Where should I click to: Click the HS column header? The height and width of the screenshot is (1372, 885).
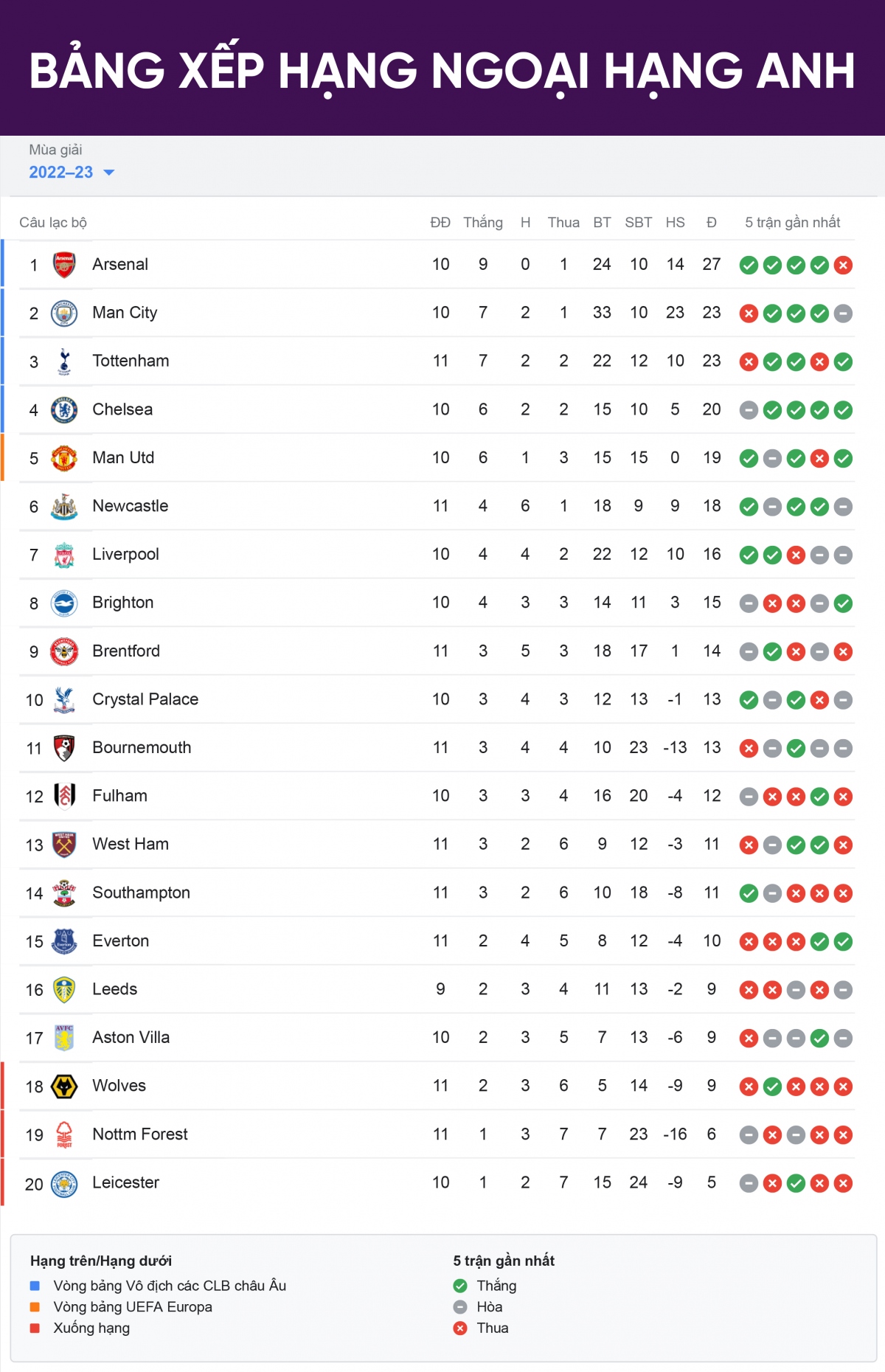(675, 223)
